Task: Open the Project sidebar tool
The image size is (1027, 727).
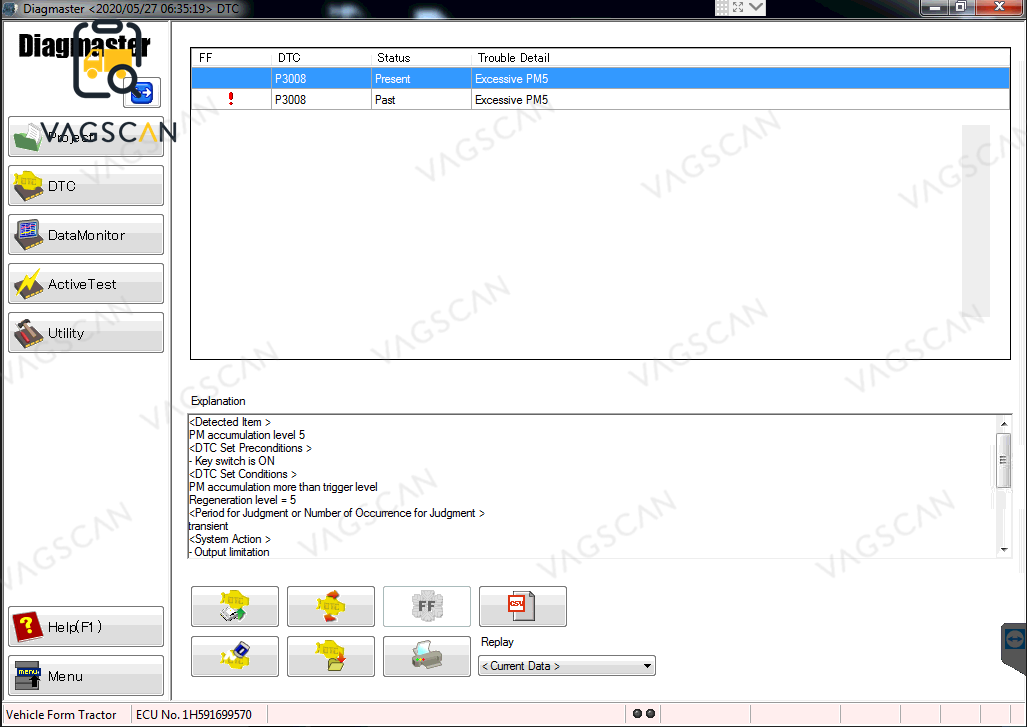Action: 85,137
